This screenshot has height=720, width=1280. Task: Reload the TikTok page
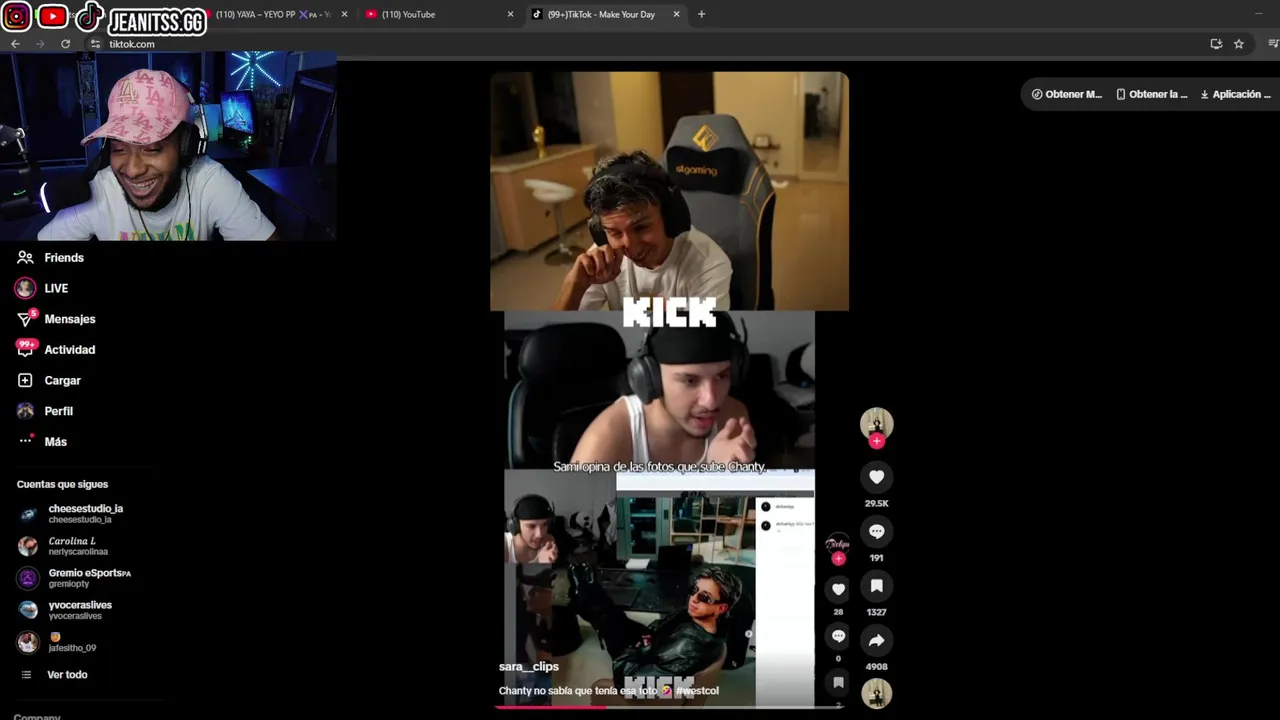[66, 44]
